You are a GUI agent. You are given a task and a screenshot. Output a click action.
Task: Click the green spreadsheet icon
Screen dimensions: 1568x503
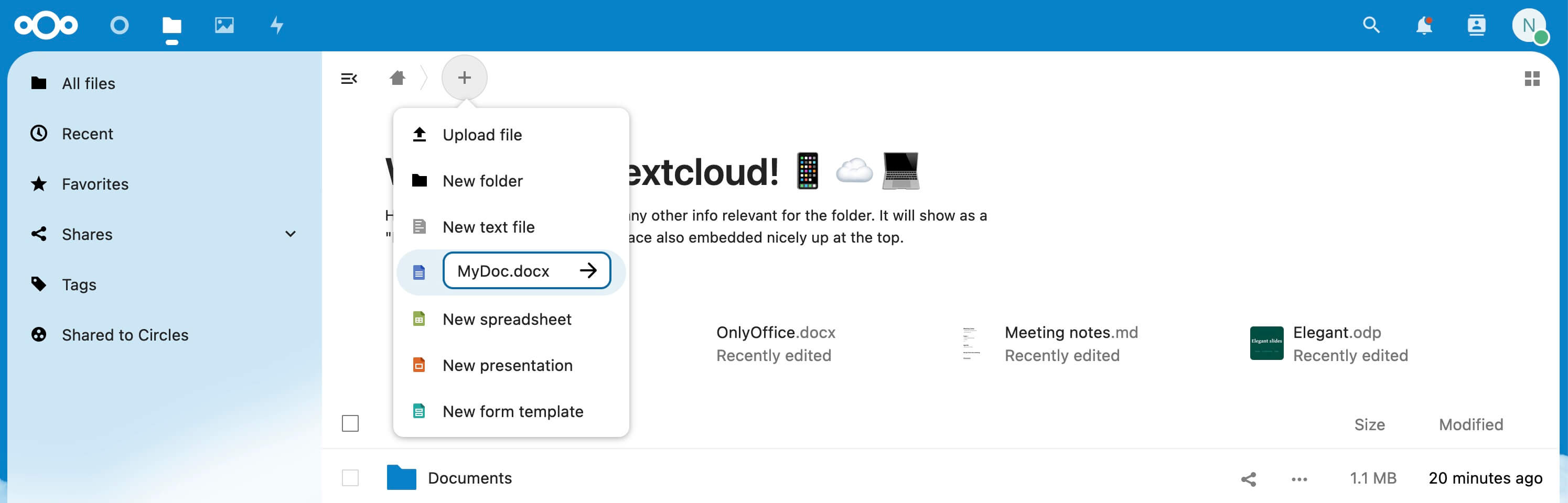click(x=419, y=319)
